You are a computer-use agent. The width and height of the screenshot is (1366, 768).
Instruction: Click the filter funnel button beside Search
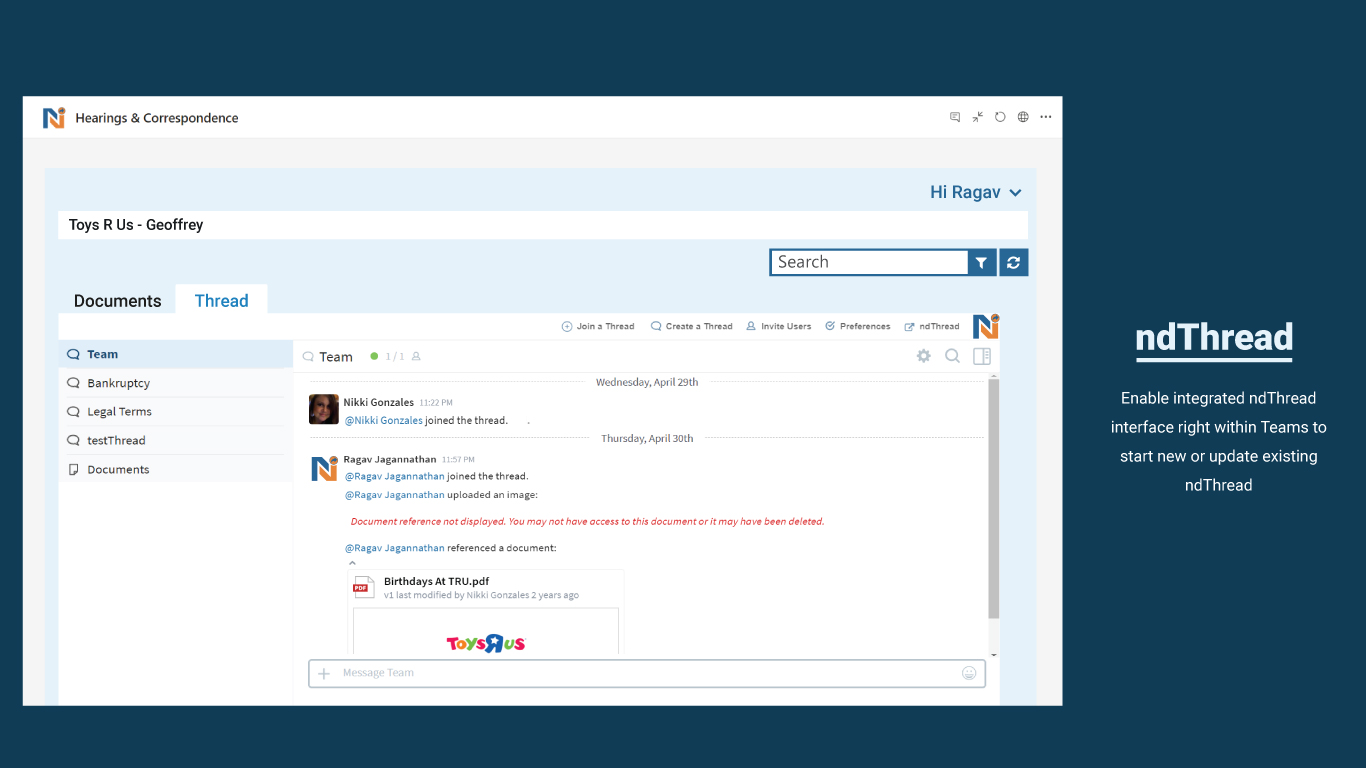(982, 262)
